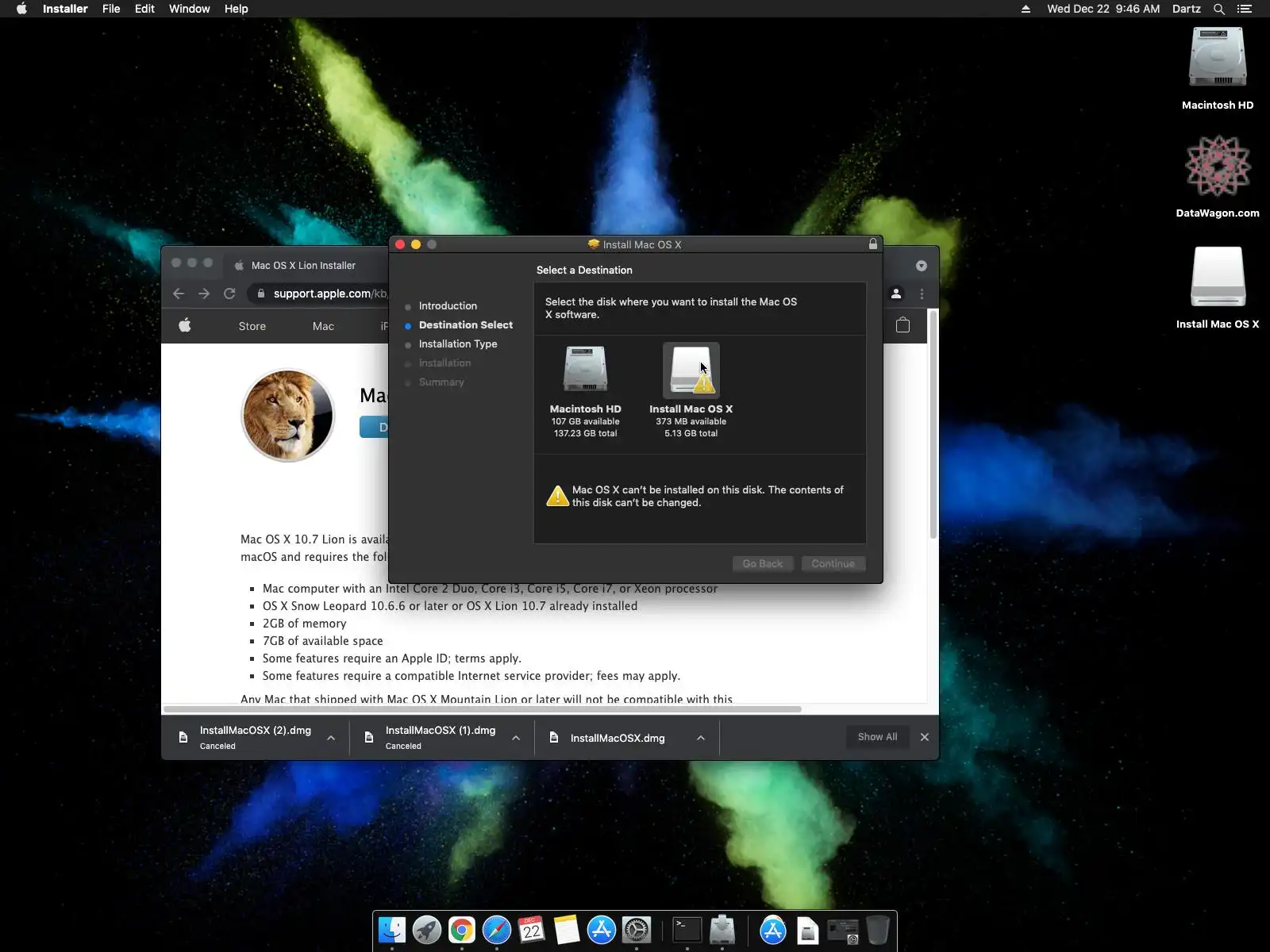The width and height of the screenshot is (1270, 952).
Task: Open Spotlight search in the menu bar
Action: pos(1219,9)
